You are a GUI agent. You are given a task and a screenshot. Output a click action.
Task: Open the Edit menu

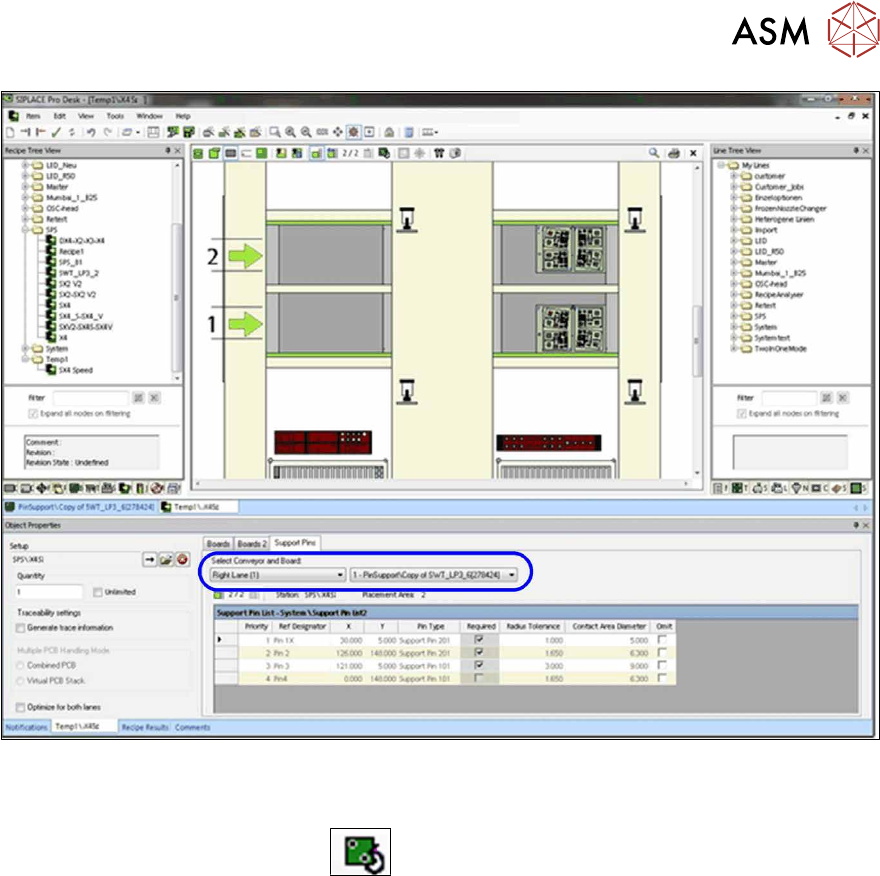[59, 116]
